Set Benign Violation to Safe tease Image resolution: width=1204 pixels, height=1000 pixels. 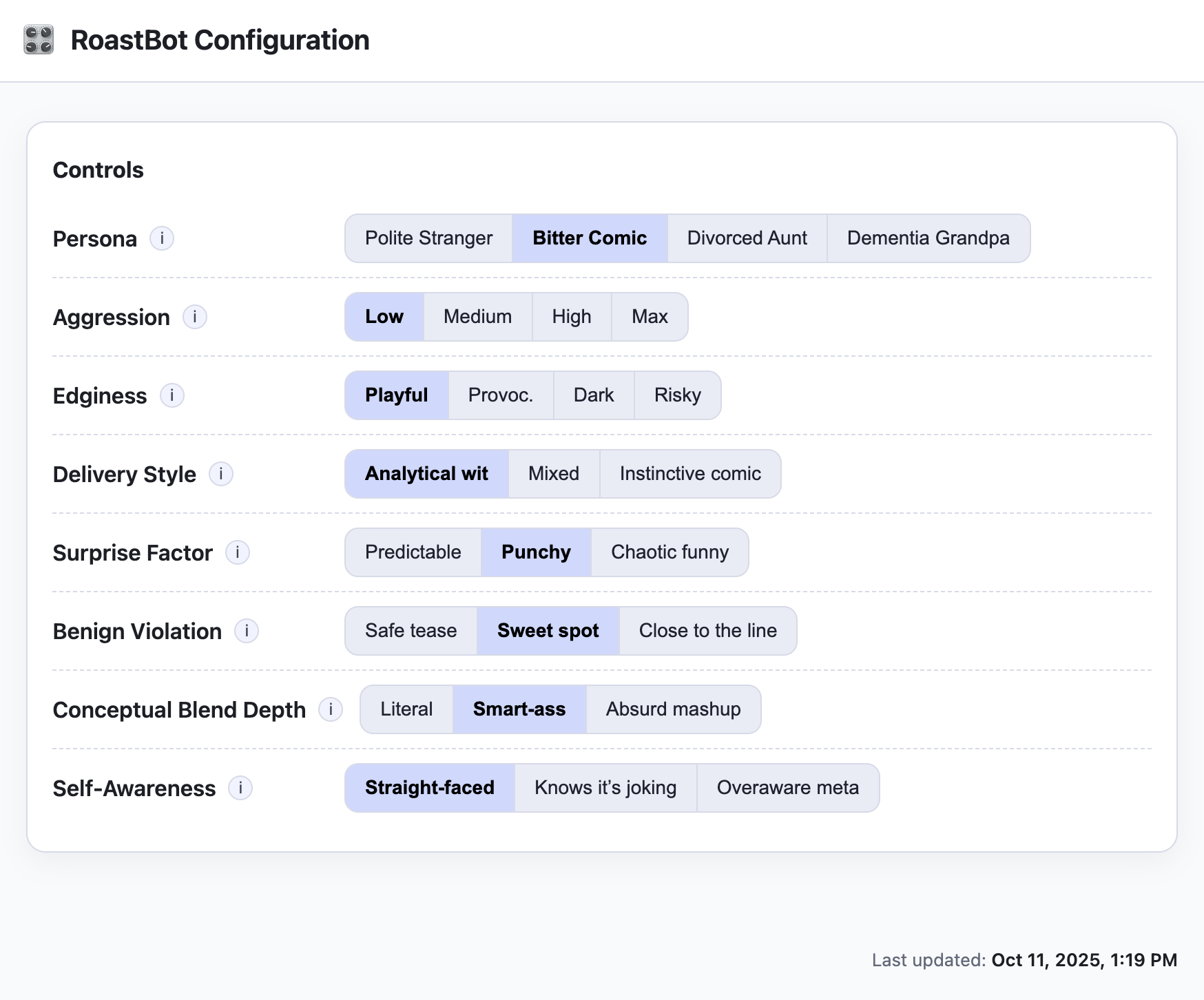click(411, 631)
